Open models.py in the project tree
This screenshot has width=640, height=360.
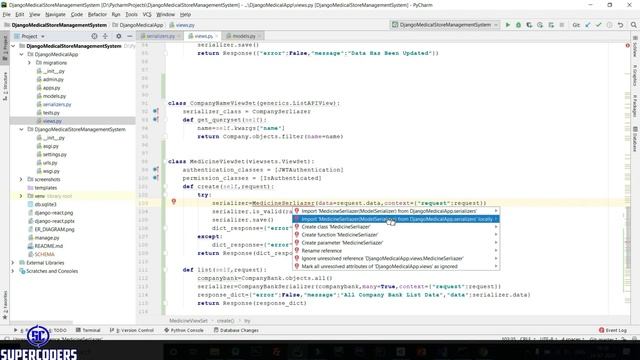point(51,96)
